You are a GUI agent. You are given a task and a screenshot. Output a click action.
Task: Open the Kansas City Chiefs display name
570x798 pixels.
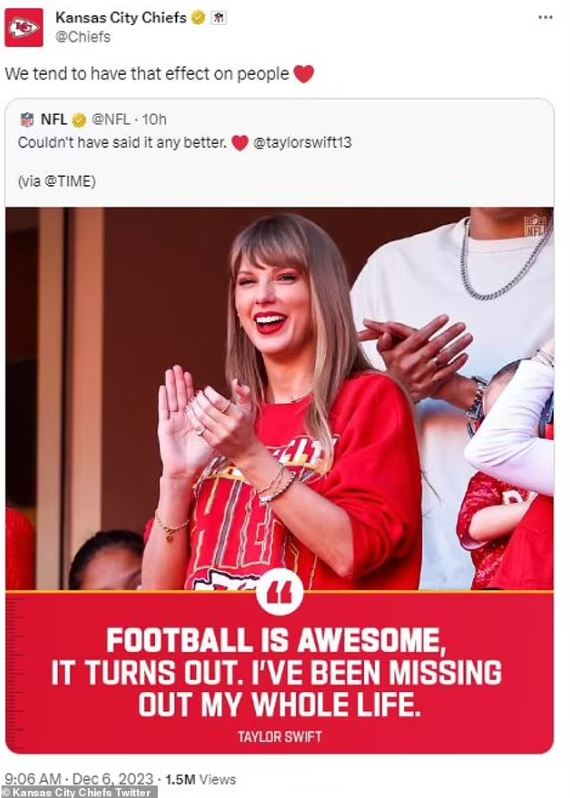[x=121, y=18]
